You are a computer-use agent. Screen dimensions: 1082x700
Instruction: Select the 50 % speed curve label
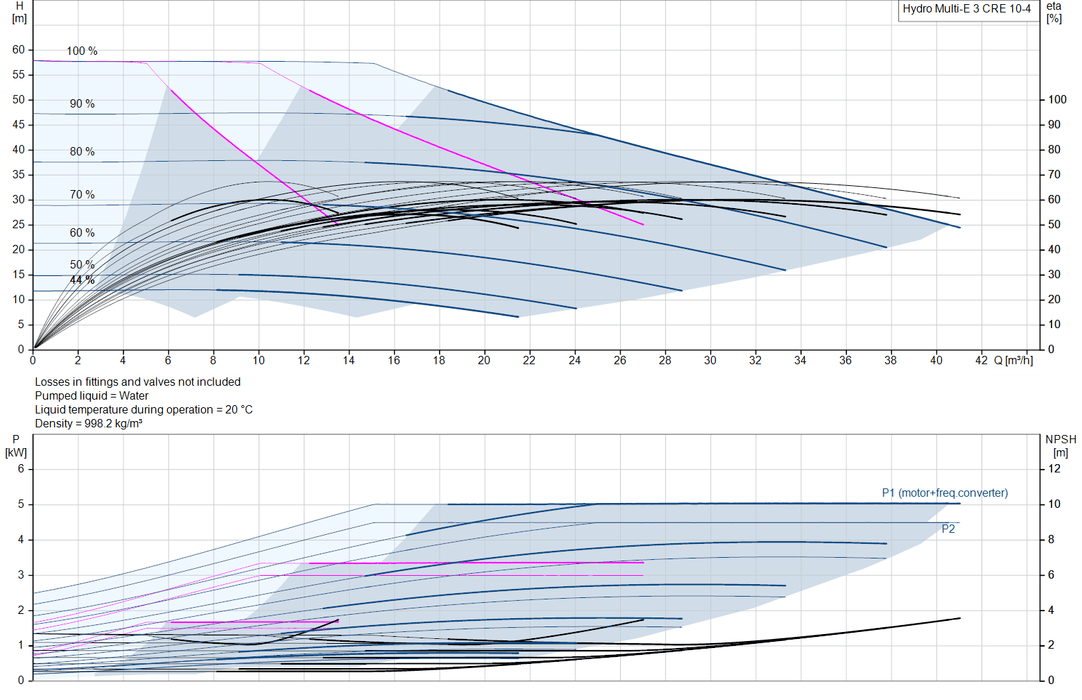coord(81,264)
